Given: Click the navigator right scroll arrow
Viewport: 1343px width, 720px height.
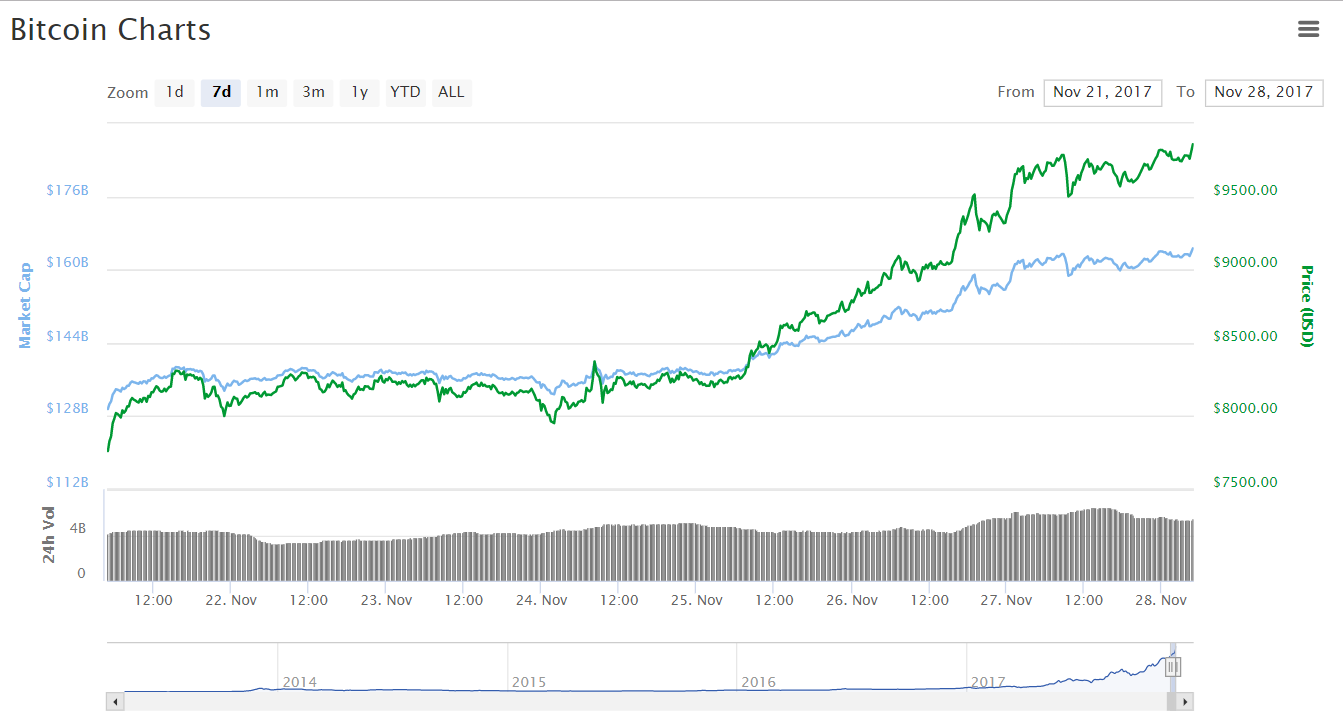Looking at the screenshot, I should (x=1185, y=701).
